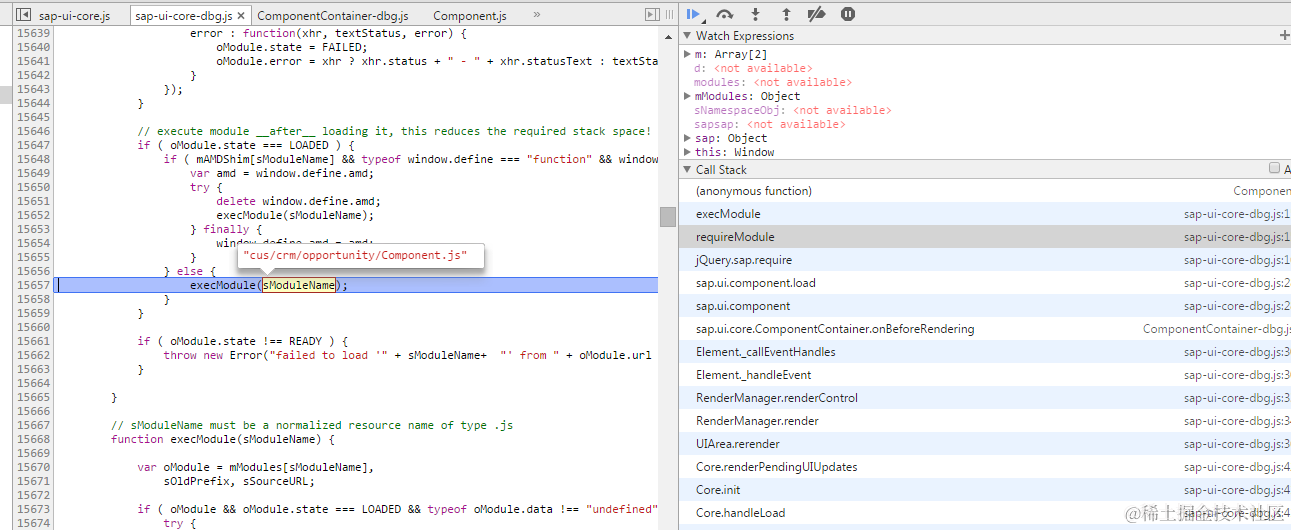Viewport: 1291px width, 530px height.
Task: Select the requireModule call stack frame
Action: [985, 237]
